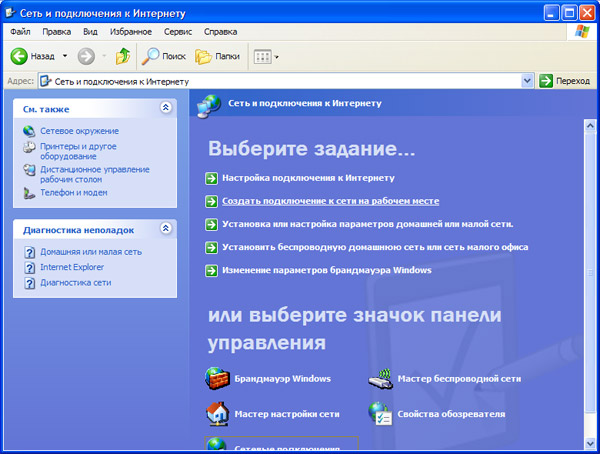Viewport: 600px width, 454px height.
Task: Click the greyed Forward arrow icon
Action: 86,57
